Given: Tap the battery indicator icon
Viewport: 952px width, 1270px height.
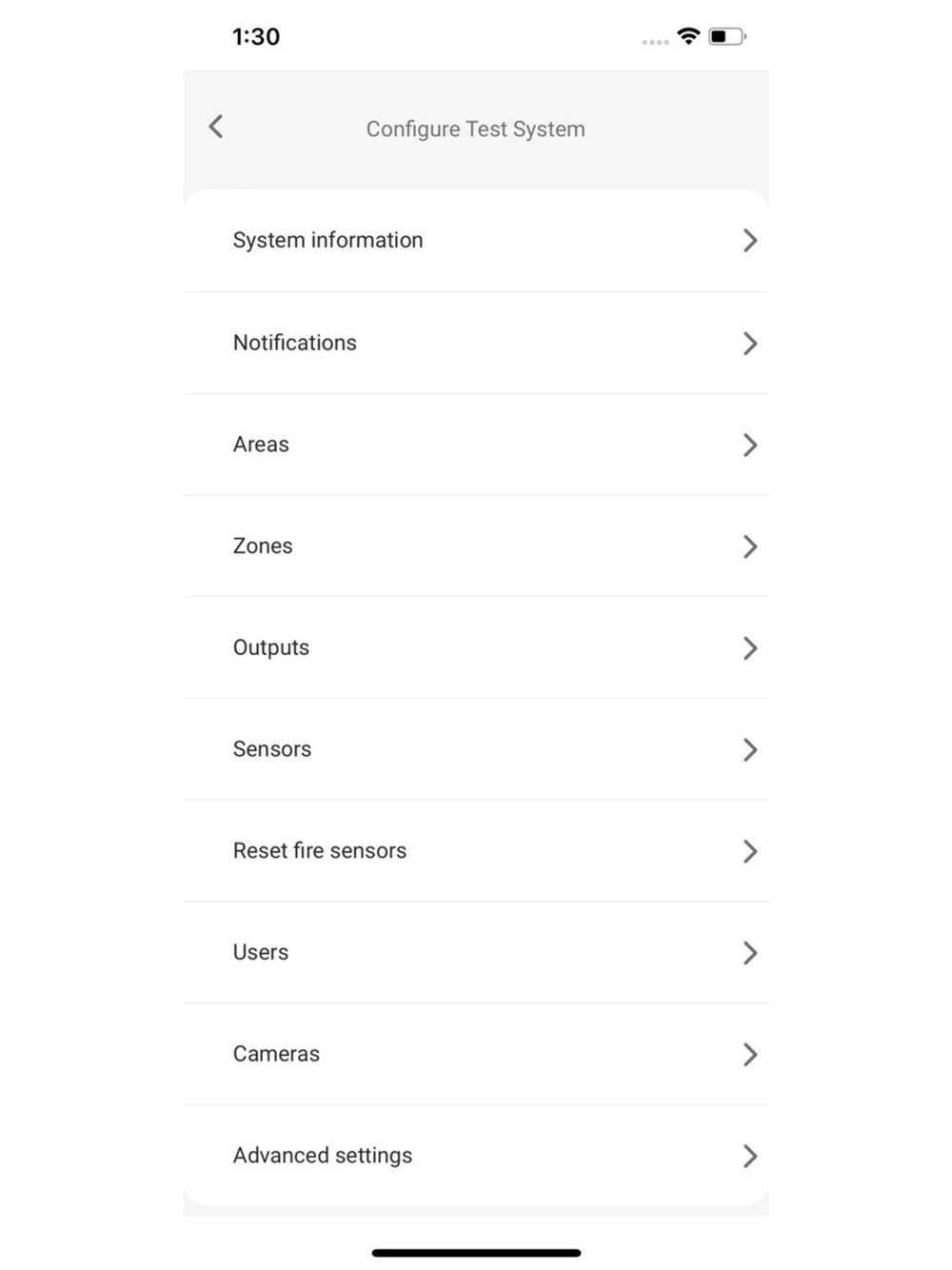Looking at the screenshot, I should point(726,36).
